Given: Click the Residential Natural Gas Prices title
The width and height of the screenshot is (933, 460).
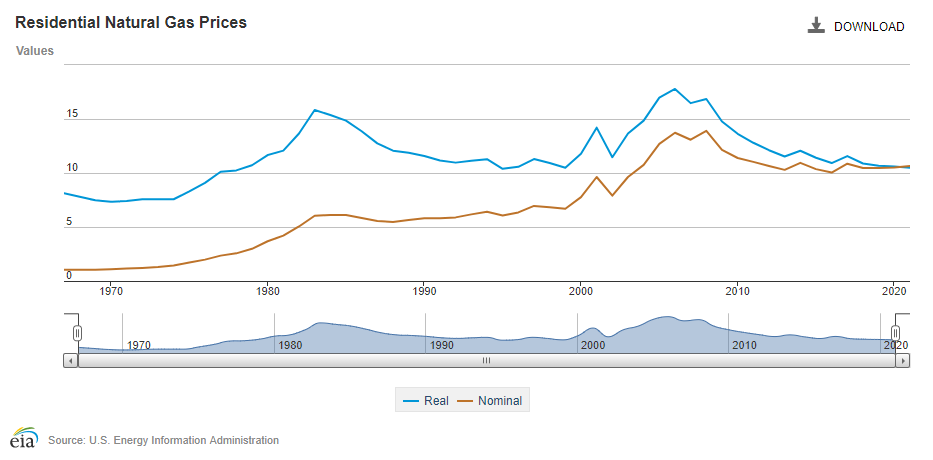Looking at the screenshot, I should point(131,22).
